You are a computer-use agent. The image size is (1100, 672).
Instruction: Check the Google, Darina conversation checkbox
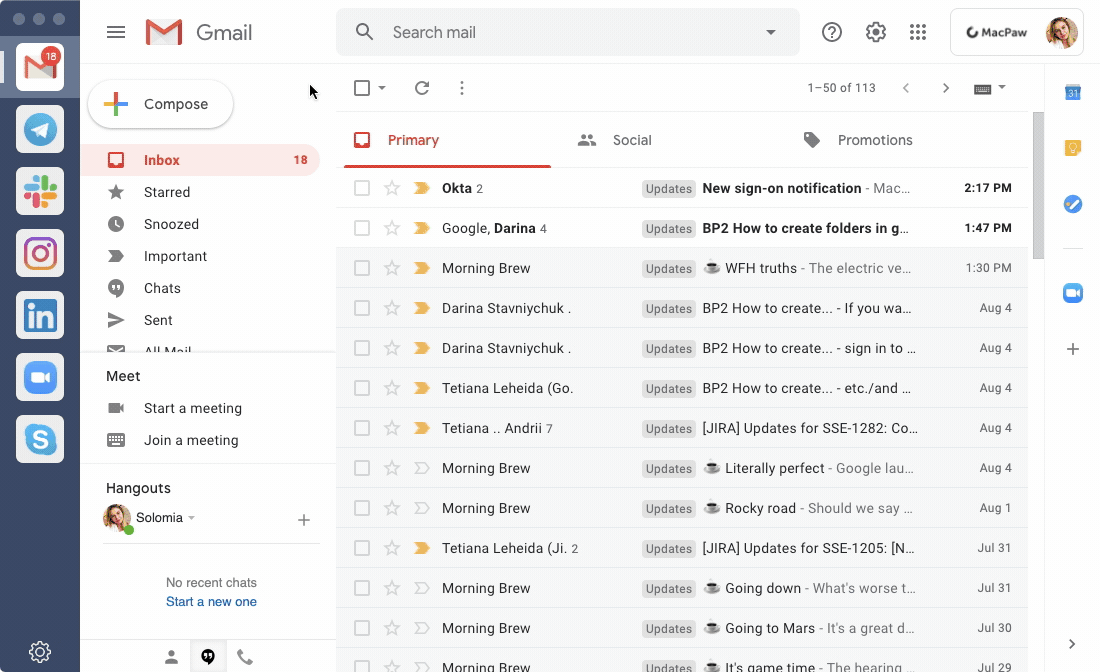361,228
